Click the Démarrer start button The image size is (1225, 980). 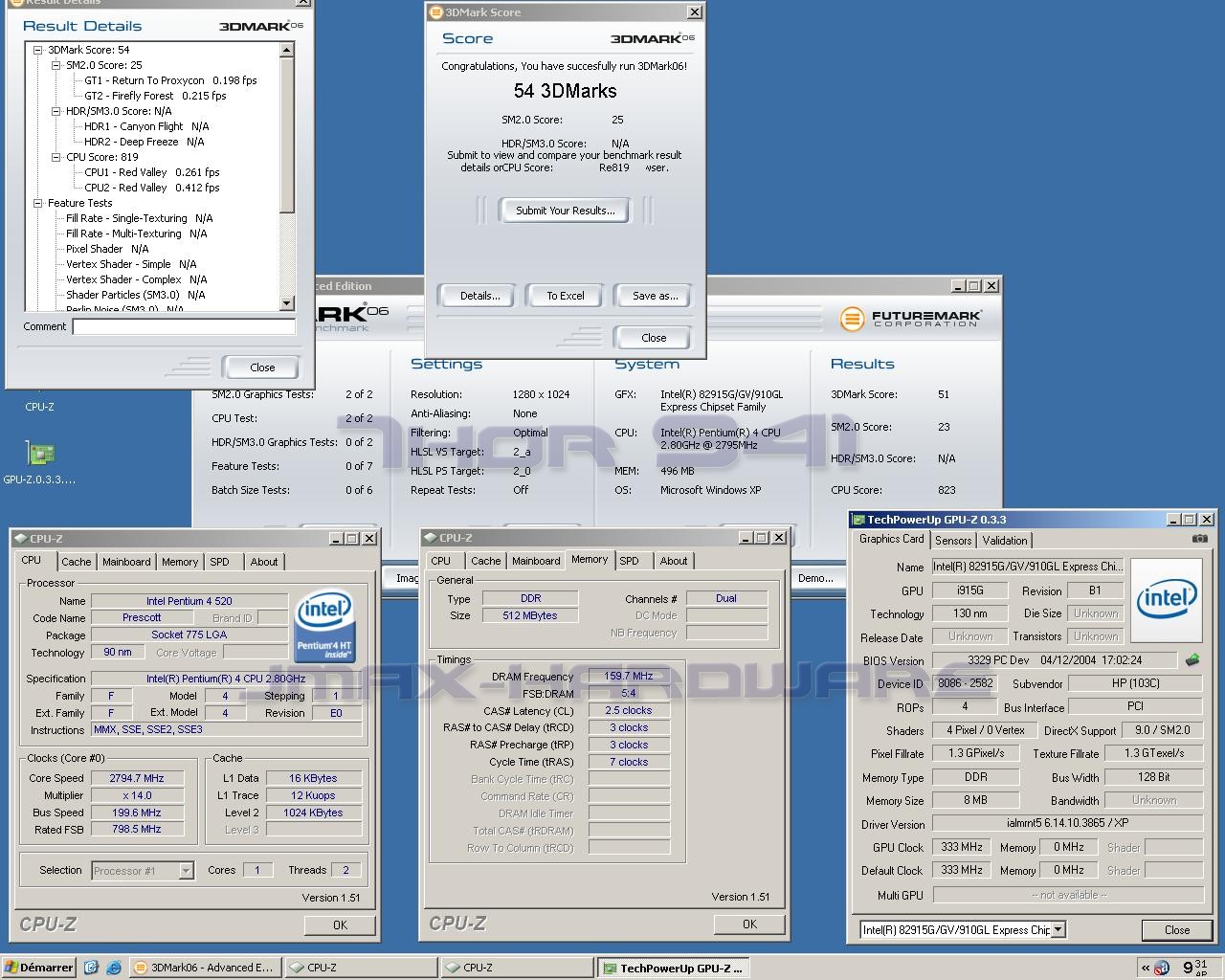pyautogui.click(x=38, y=968)
